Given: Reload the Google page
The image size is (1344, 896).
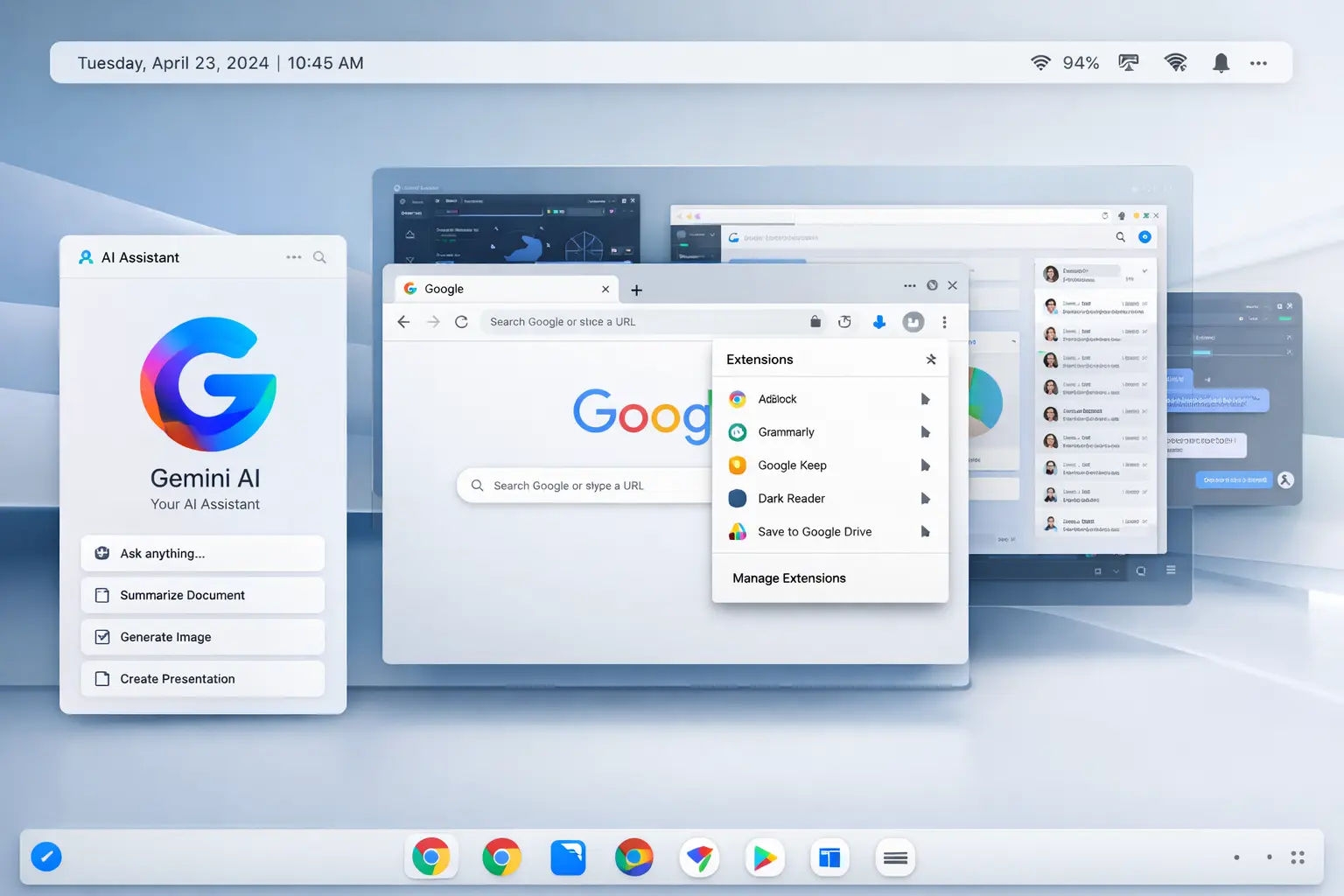Looking at the screenshot, I should point(462,321).
